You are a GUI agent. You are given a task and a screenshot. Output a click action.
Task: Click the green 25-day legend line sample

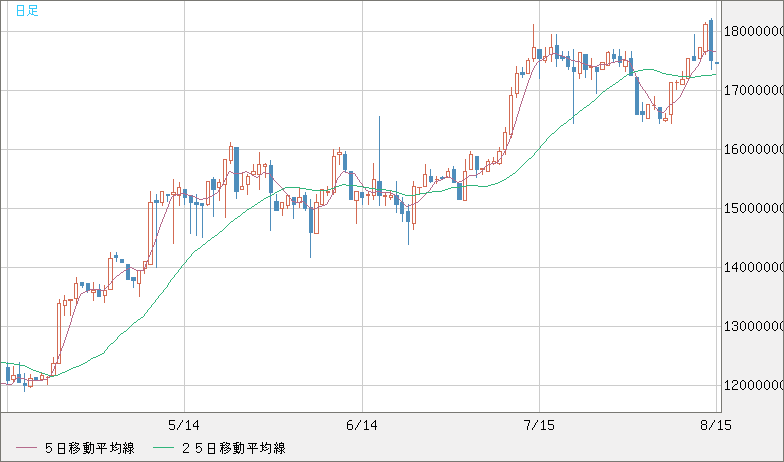162,448
